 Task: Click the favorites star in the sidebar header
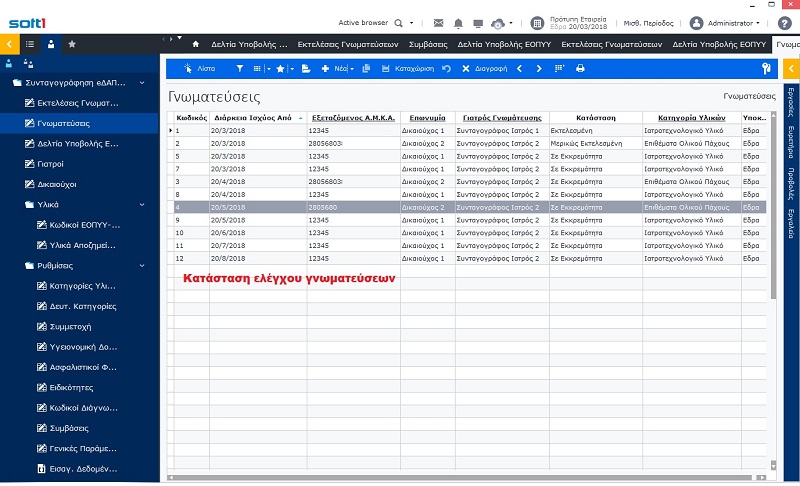72,44
